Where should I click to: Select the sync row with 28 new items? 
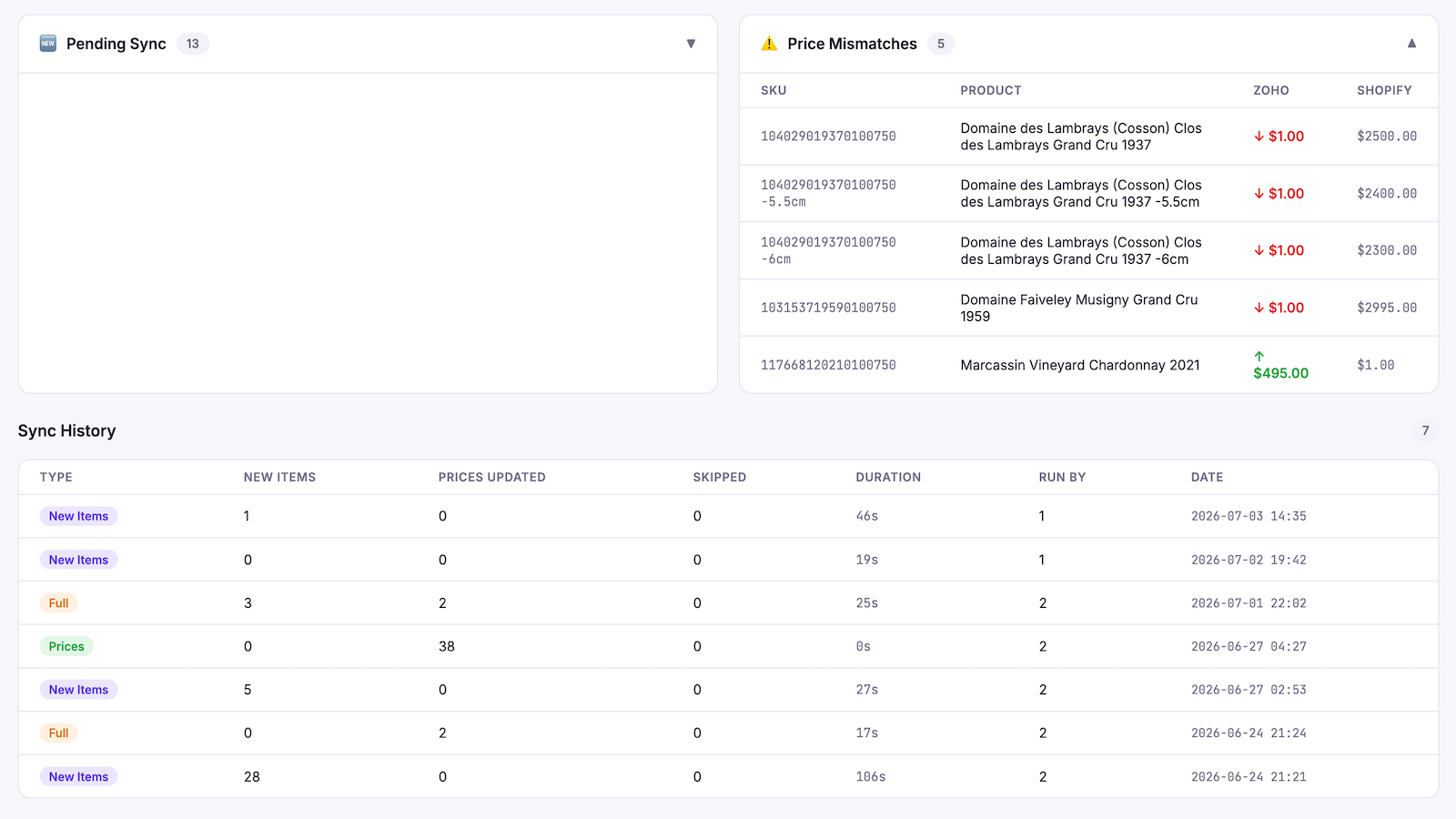pos(728,776)
